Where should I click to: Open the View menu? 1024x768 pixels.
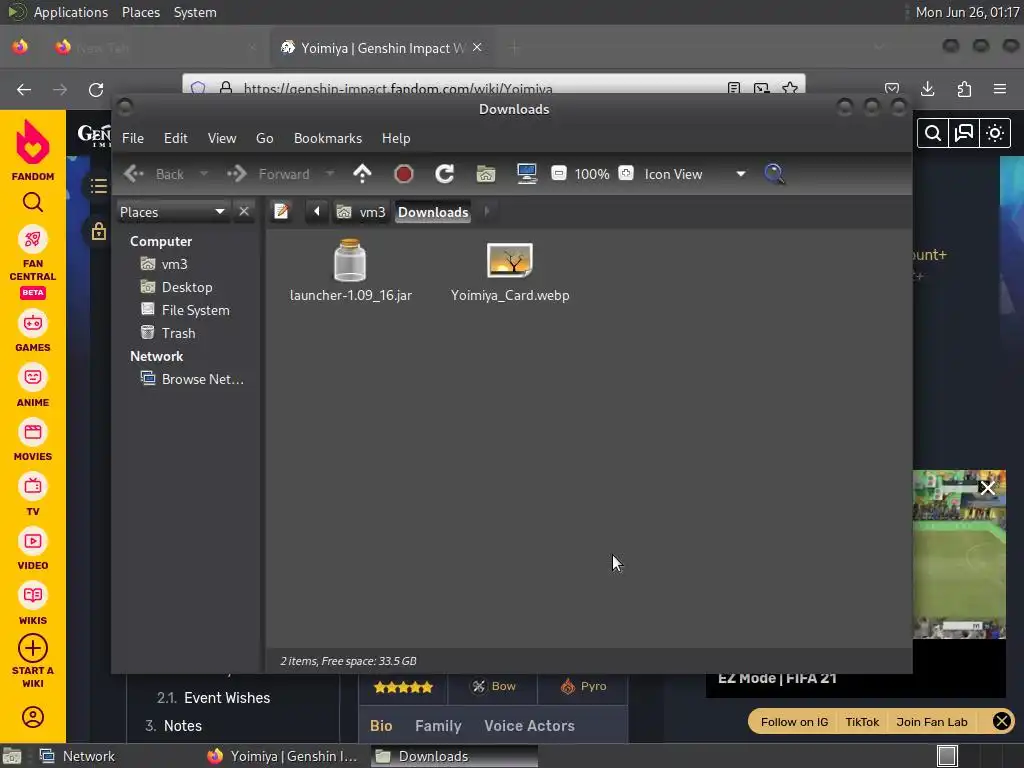[222, 138]
